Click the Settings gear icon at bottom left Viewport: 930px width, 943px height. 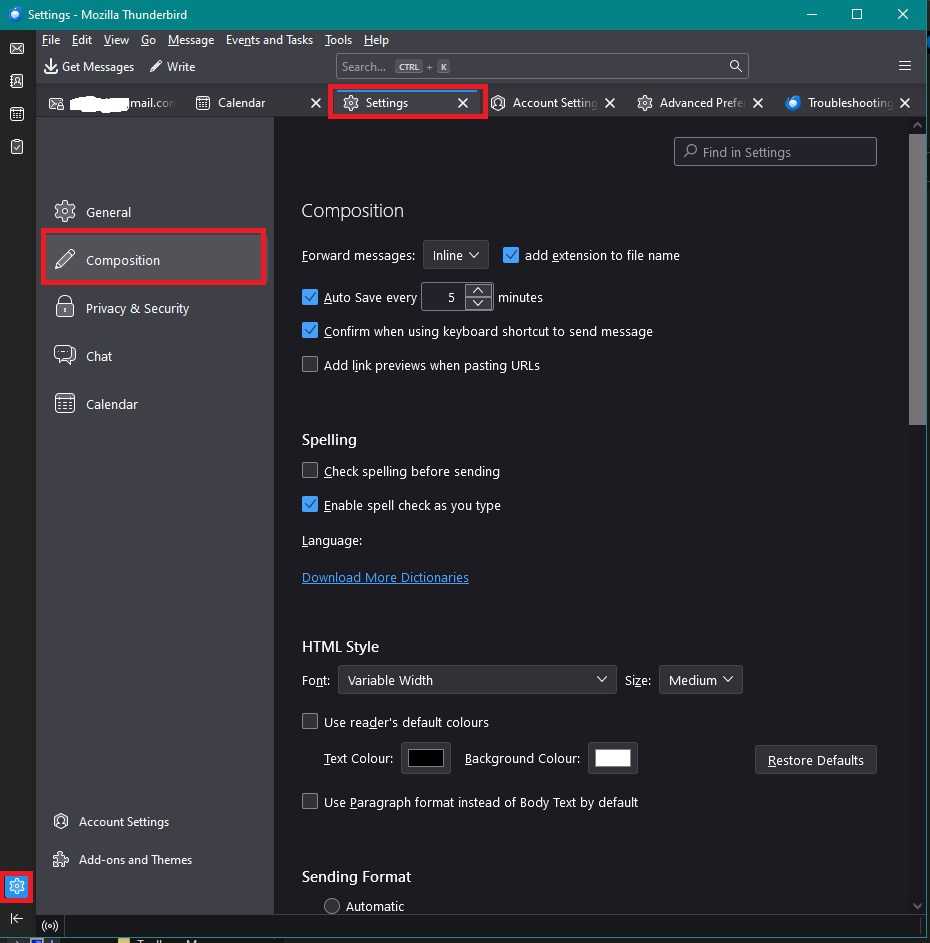point(17,885)
